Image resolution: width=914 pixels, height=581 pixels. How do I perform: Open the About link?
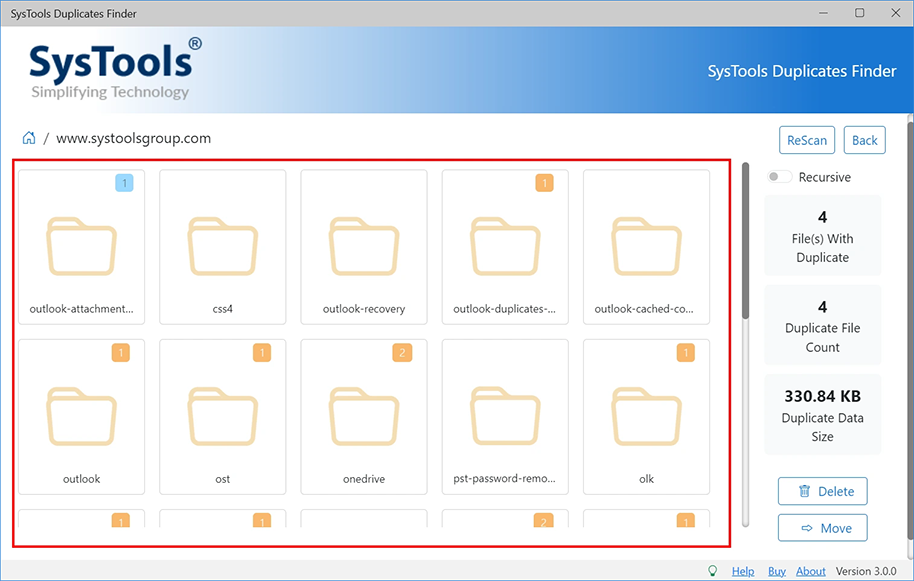811,571
